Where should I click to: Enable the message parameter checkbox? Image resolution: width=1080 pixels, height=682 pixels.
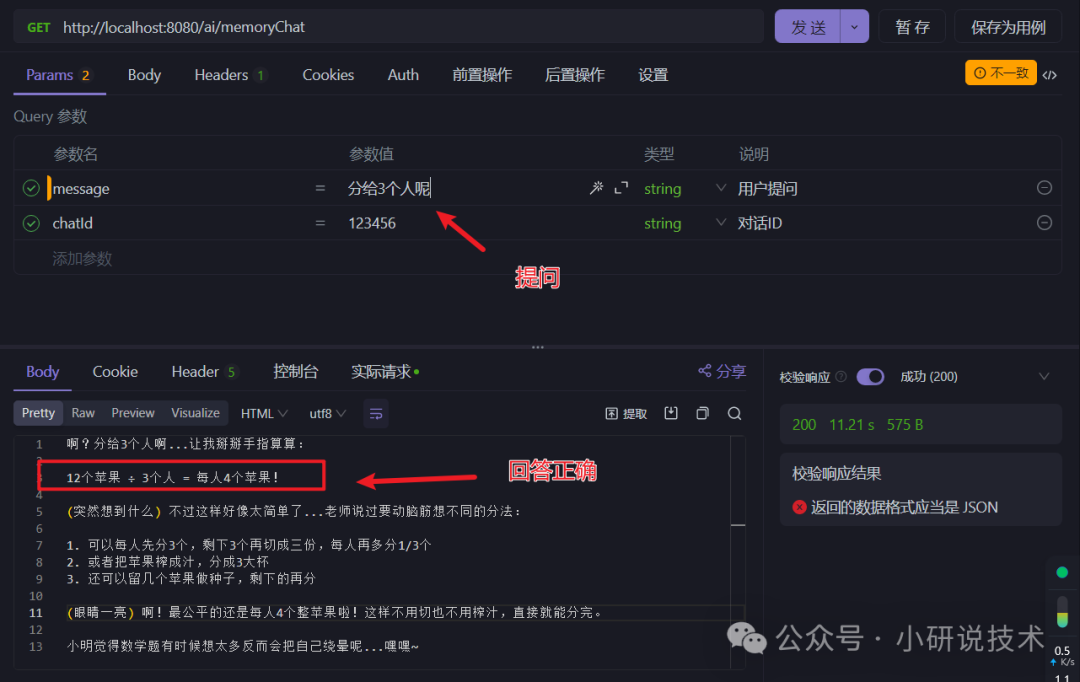30,188
